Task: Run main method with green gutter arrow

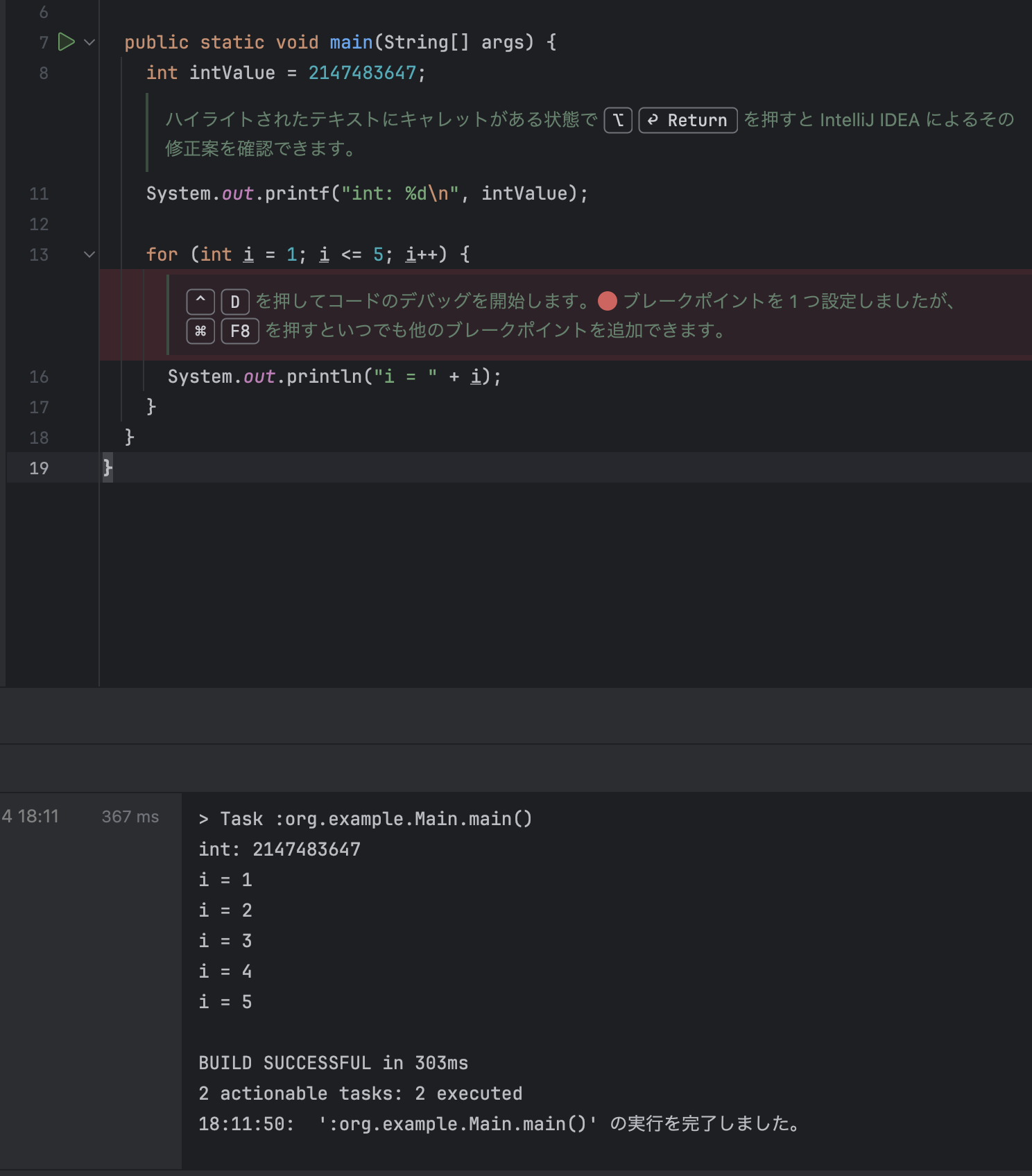Action: point(66,42)
